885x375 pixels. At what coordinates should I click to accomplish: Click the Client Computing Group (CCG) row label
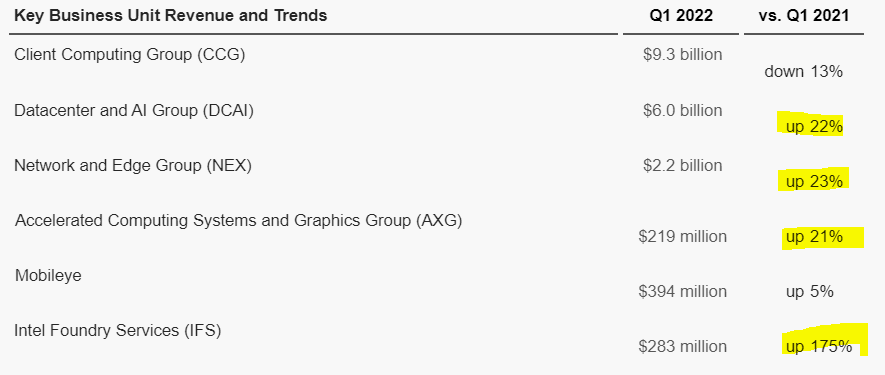point(129,55)
